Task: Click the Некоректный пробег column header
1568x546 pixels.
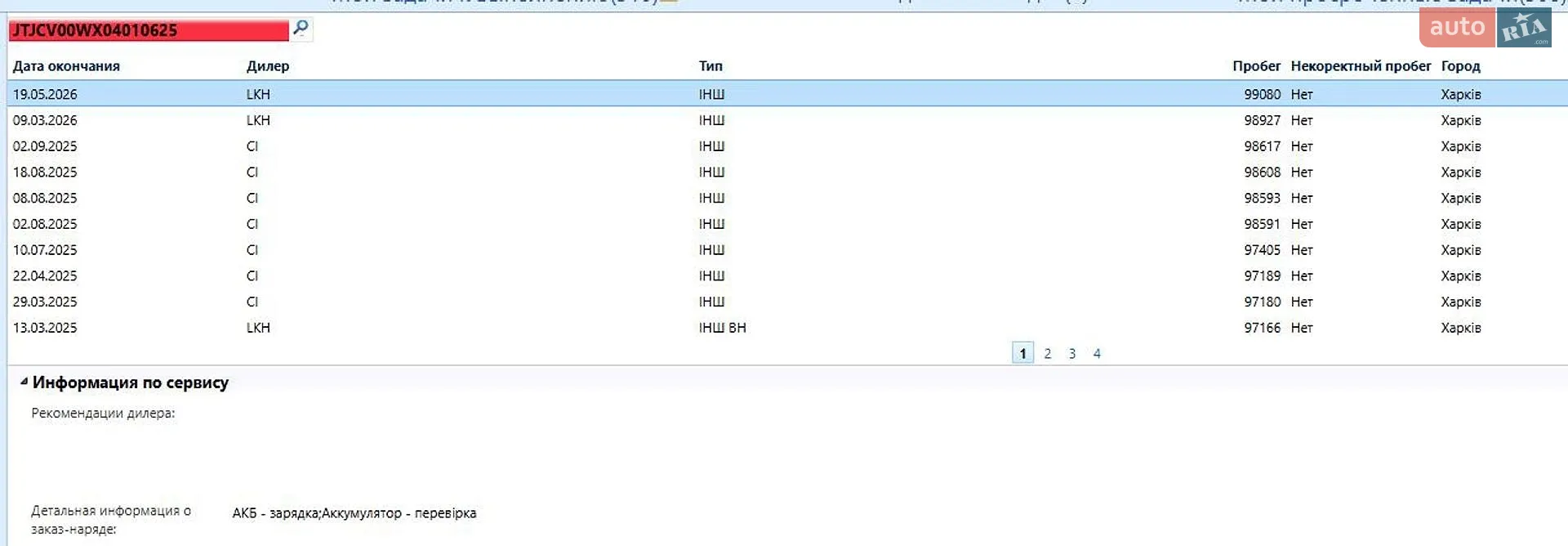Action: click(x=1361, y=66)
